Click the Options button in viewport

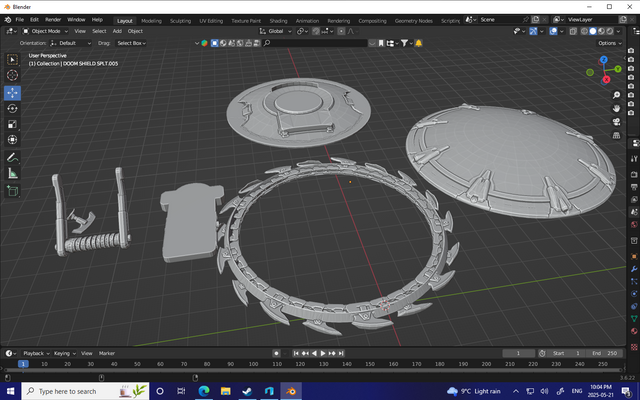pos(609,43)
